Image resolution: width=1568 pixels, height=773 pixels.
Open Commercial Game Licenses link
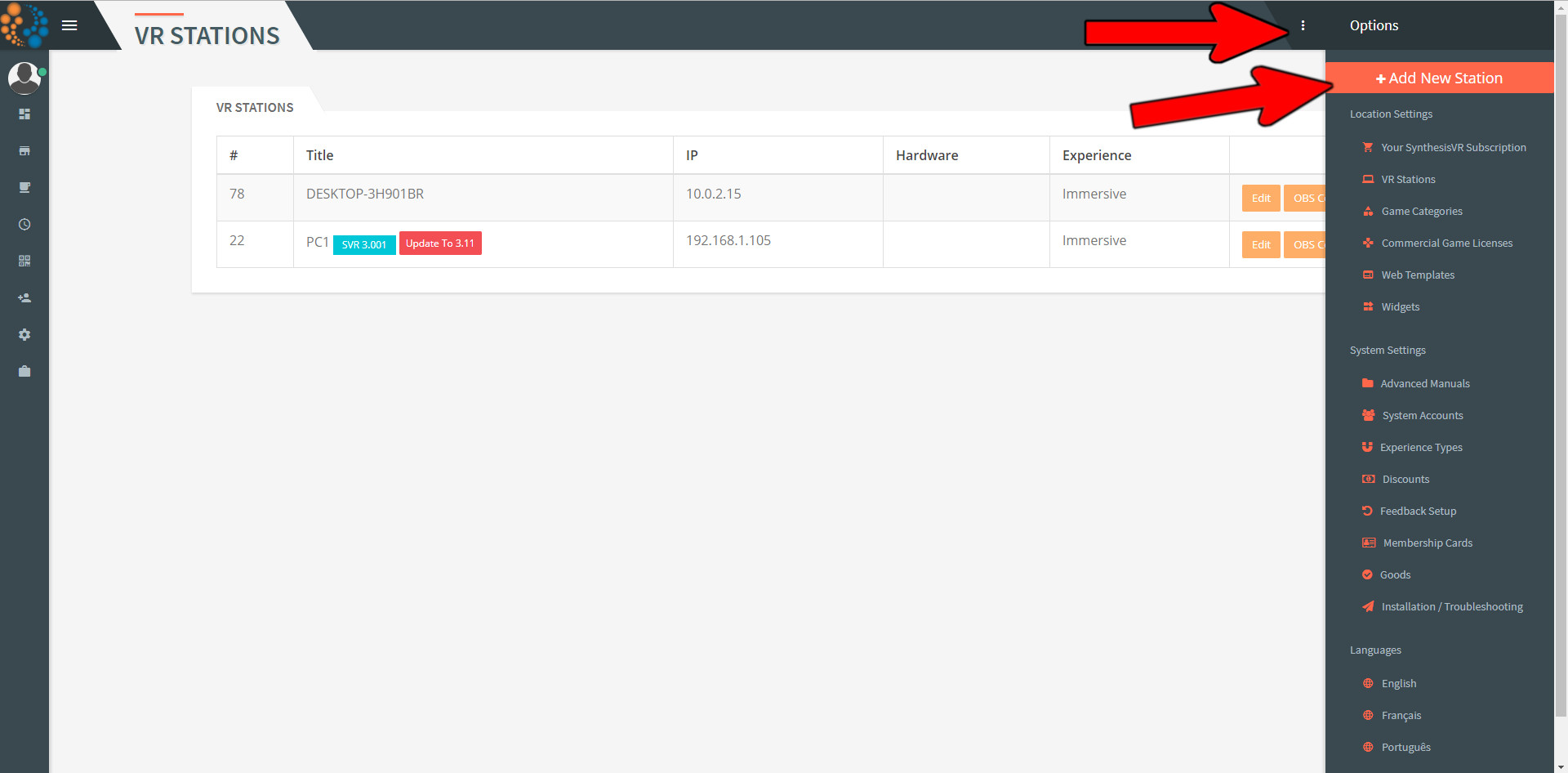click(x=1446, y=244)
